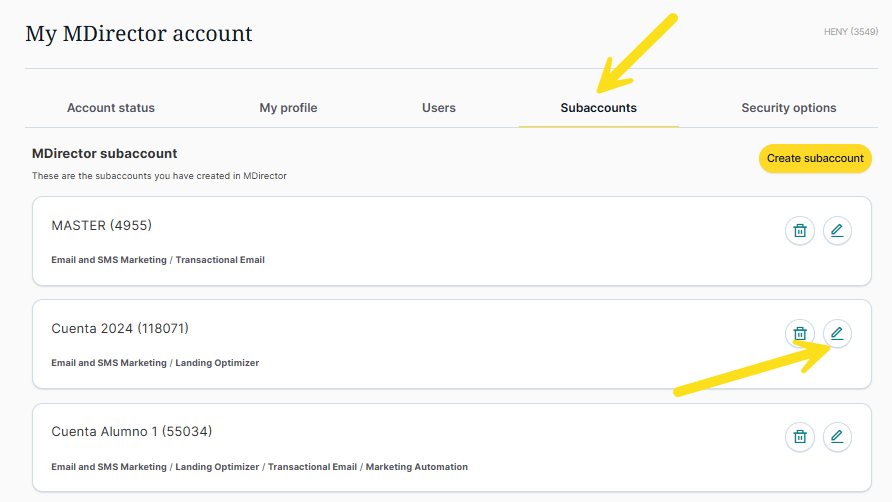Click the HENY (3549) account label

click(x=849, y=32)
